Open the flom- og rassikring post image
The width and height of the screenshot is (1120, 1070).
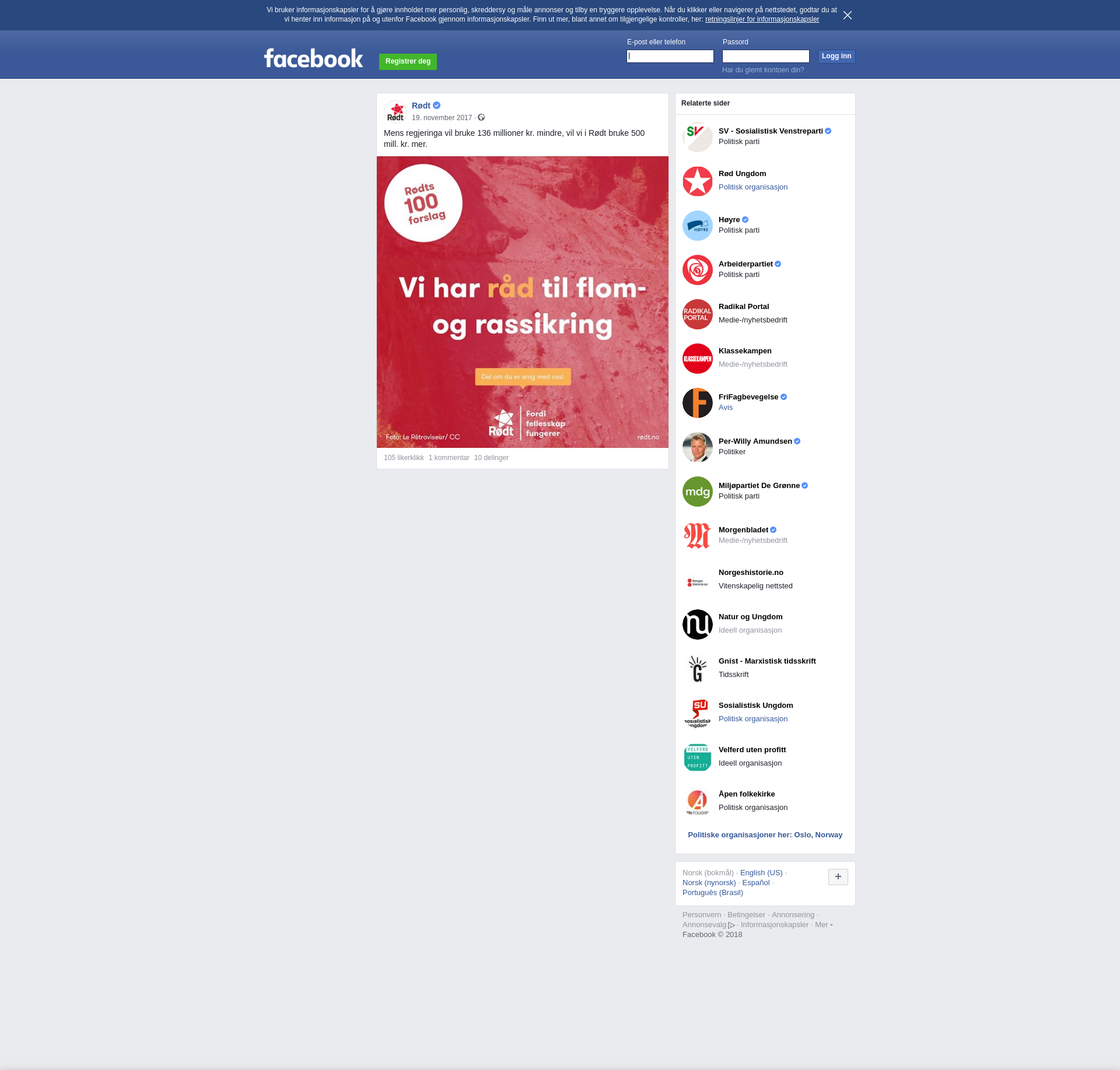tap(522, 302)
